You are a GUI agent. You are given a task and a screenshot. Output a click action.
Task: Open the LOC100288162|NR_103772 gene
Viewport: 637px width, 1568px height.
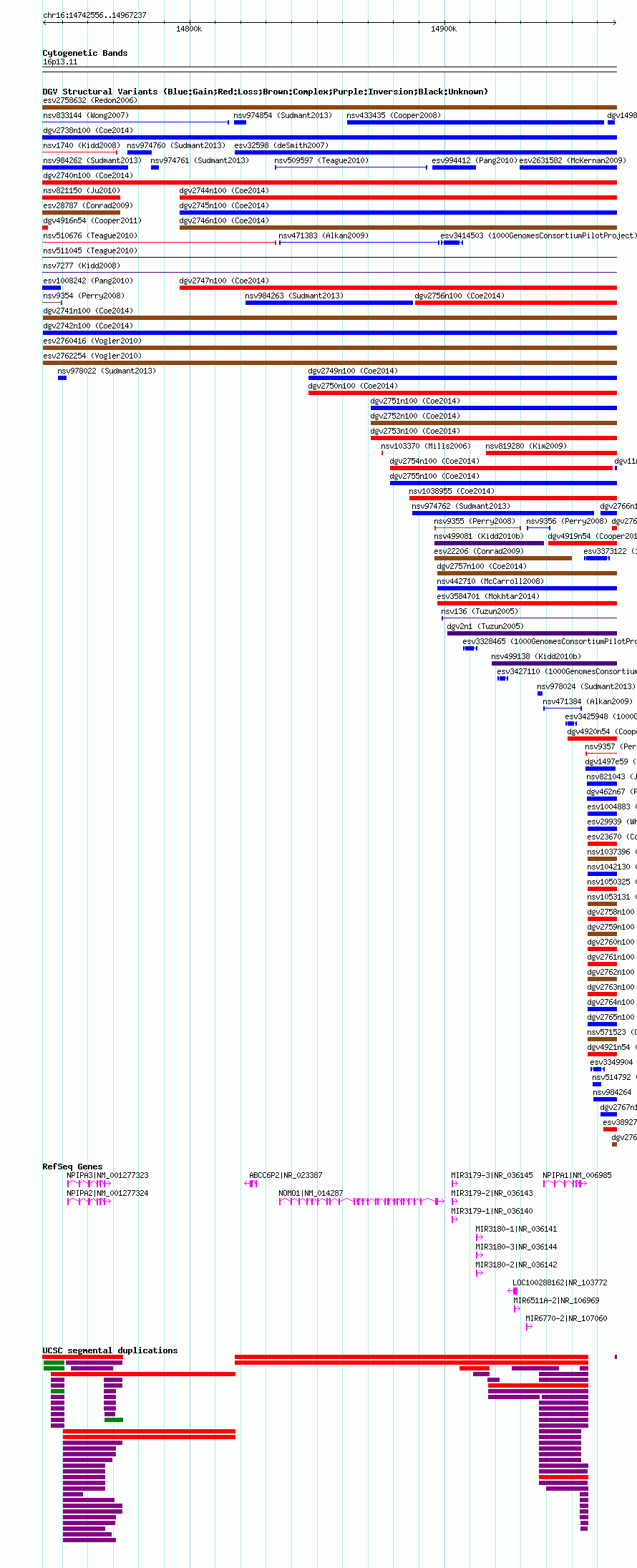(x=560, y=1282)
